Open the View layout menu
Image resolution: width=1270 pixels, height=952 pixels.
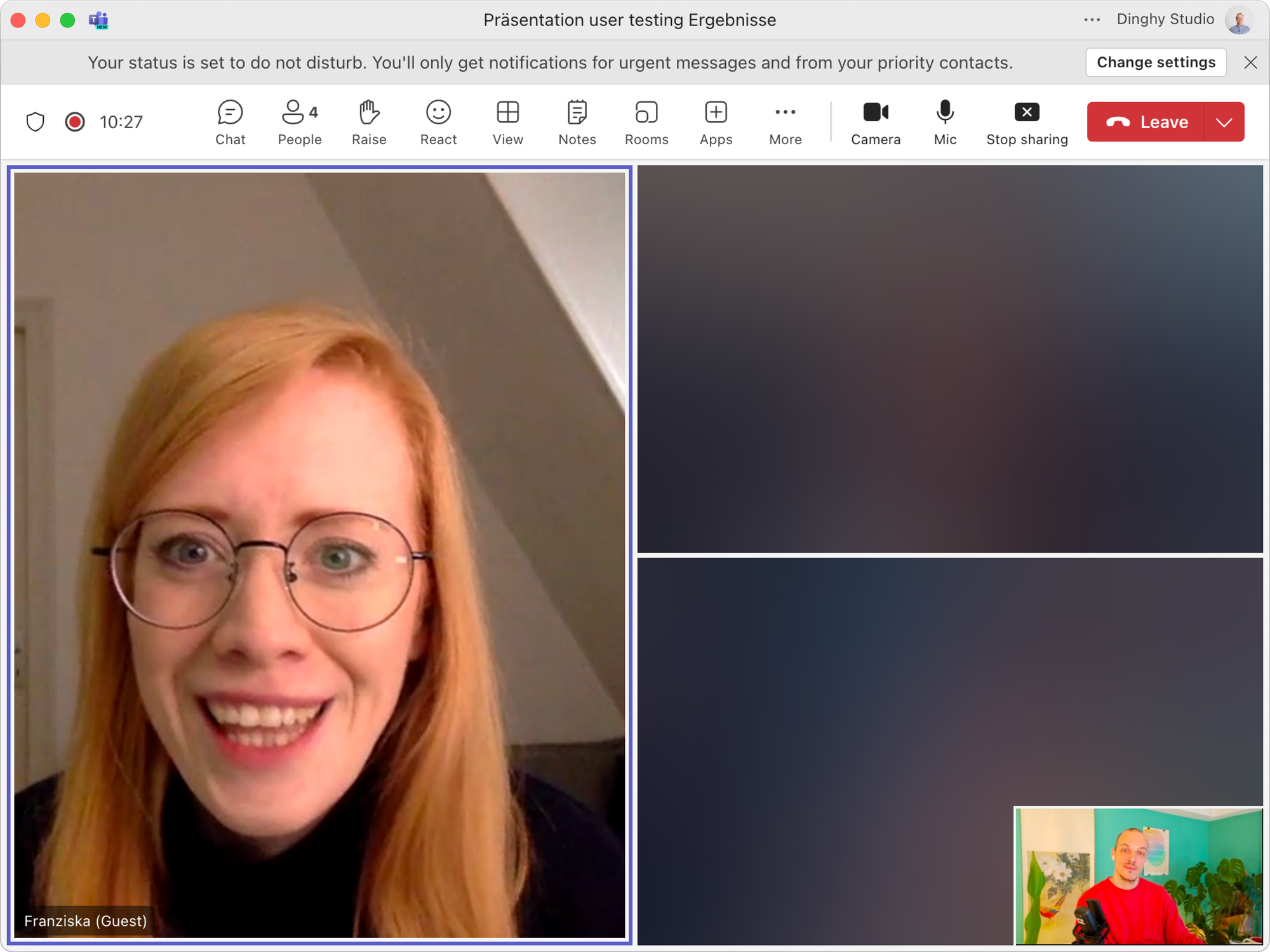[x=508, y=122]
